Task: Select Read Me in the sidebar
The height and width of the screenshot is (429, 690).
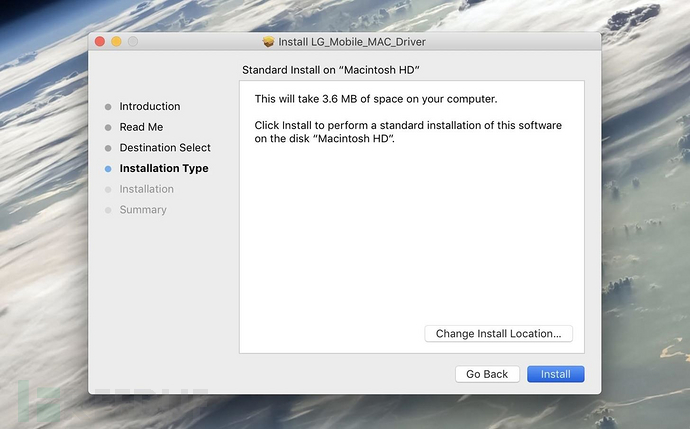Action: tap(141, 128)
